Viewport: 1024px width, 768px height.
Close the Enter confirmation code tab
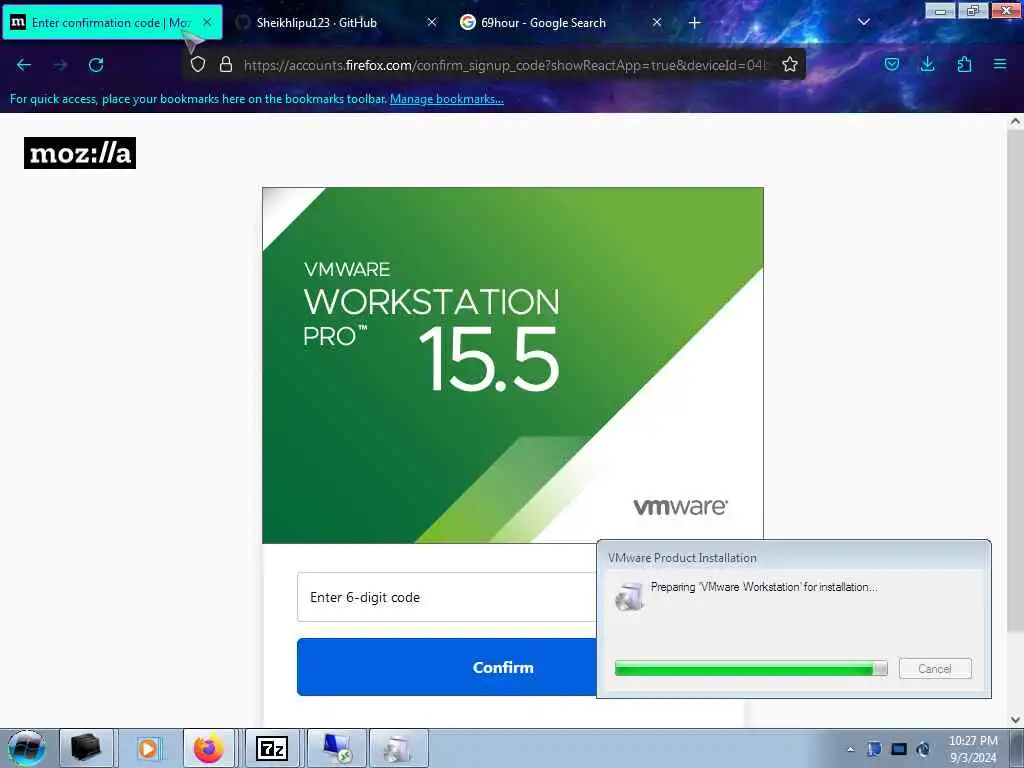(207, 22)
